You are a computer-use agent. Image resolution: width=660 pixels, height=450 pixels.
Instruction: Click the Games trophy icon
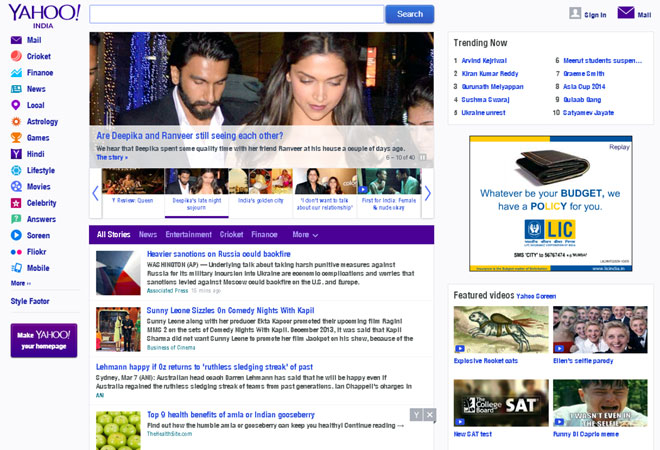16,138
